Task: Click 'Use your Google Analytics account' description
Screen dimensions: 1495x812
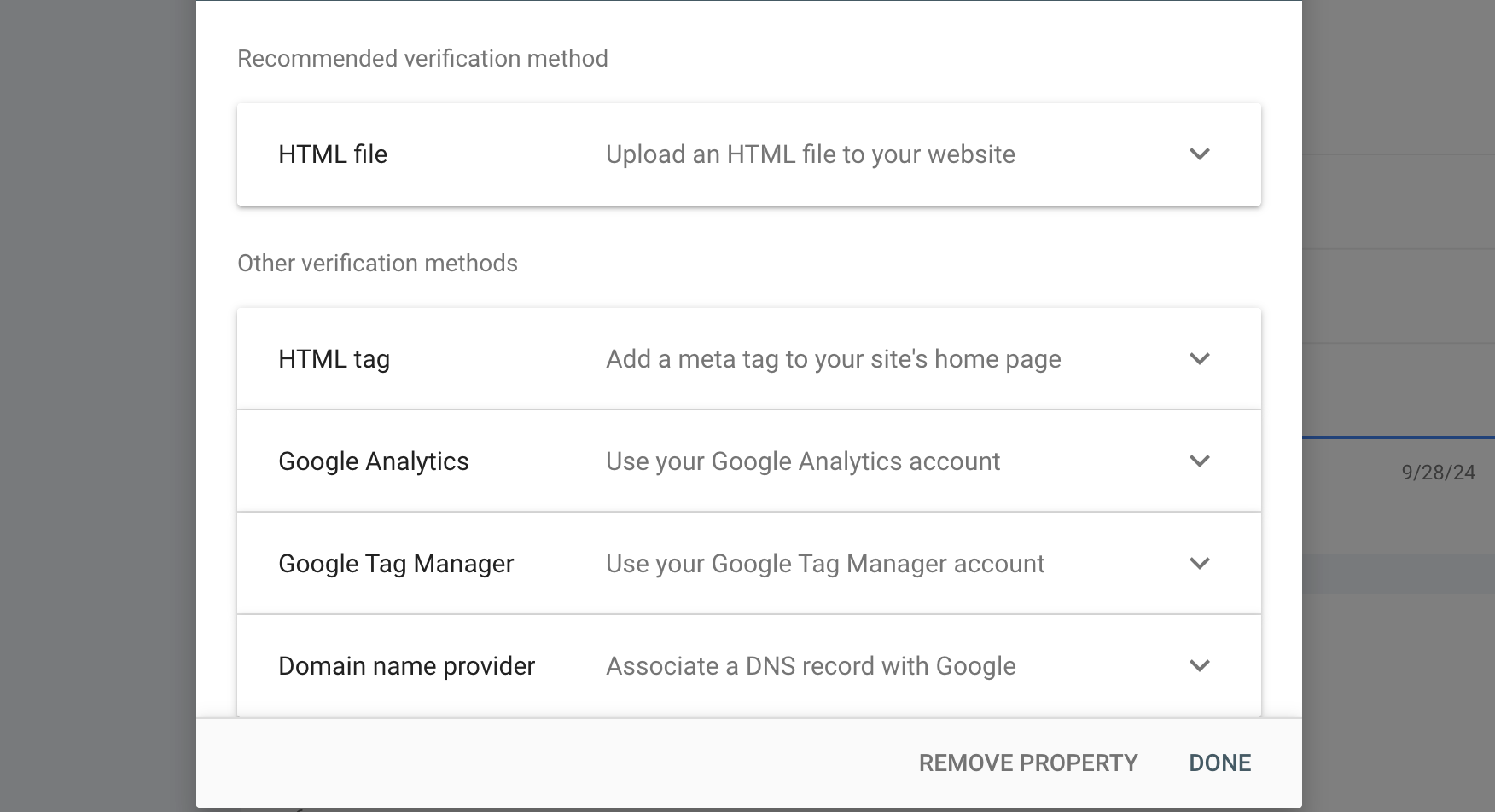Action: (x=803, y=461)
